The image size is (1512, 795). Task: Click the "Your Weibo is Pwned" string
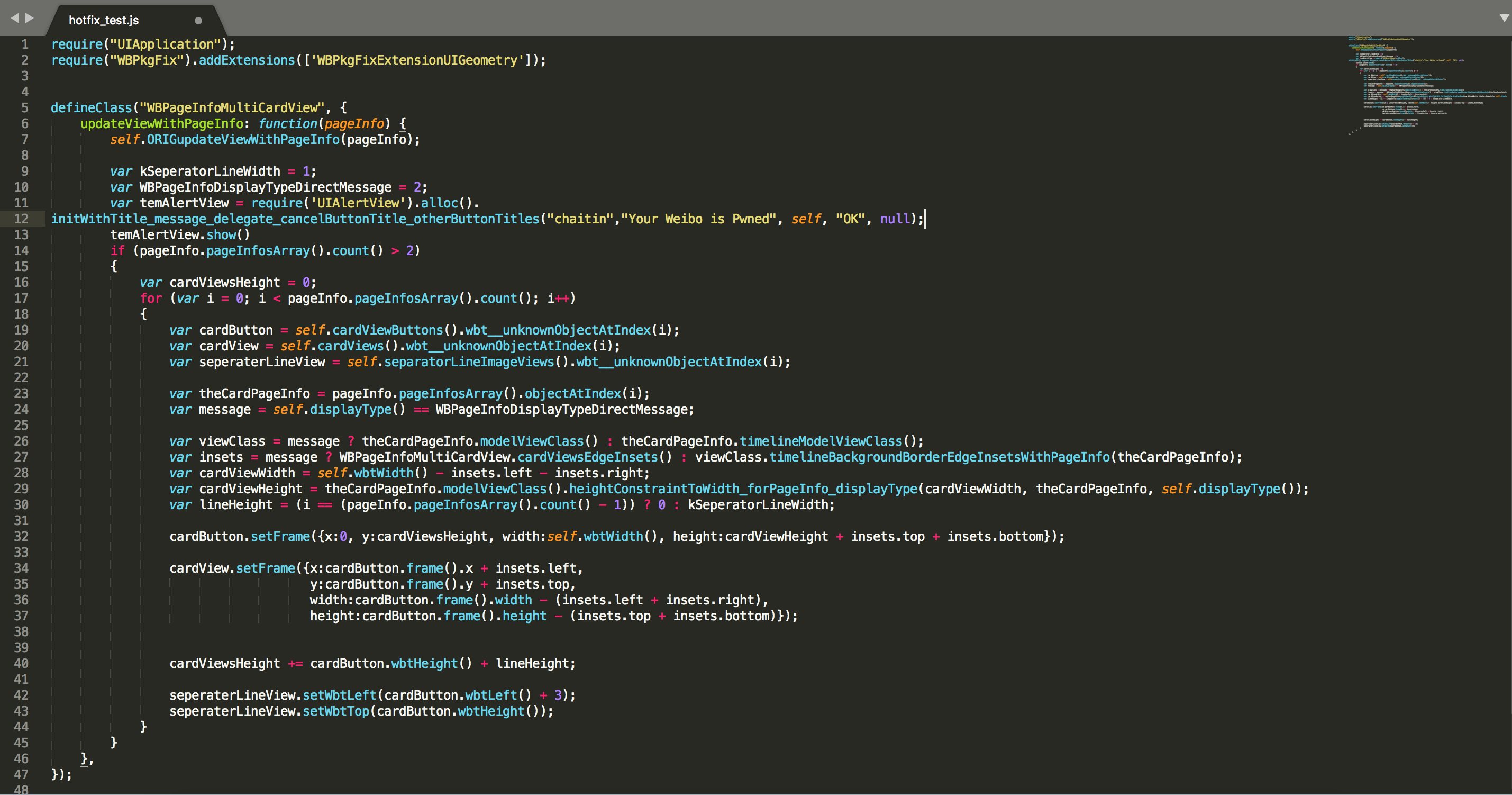[698, 219]
